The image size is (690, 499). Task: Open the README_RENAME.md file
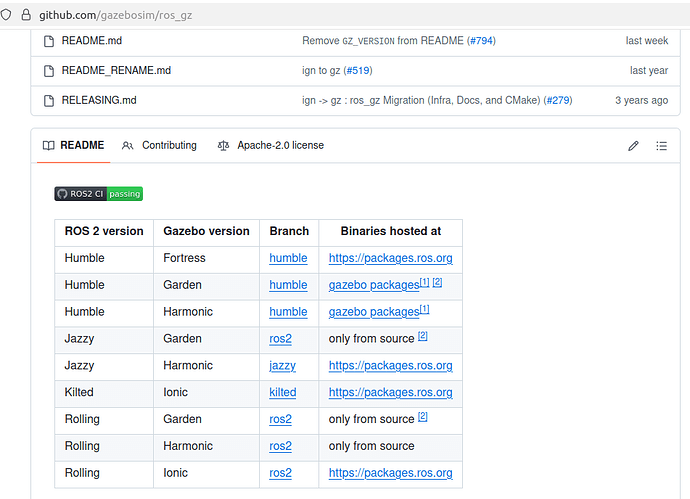pos(116,71)
